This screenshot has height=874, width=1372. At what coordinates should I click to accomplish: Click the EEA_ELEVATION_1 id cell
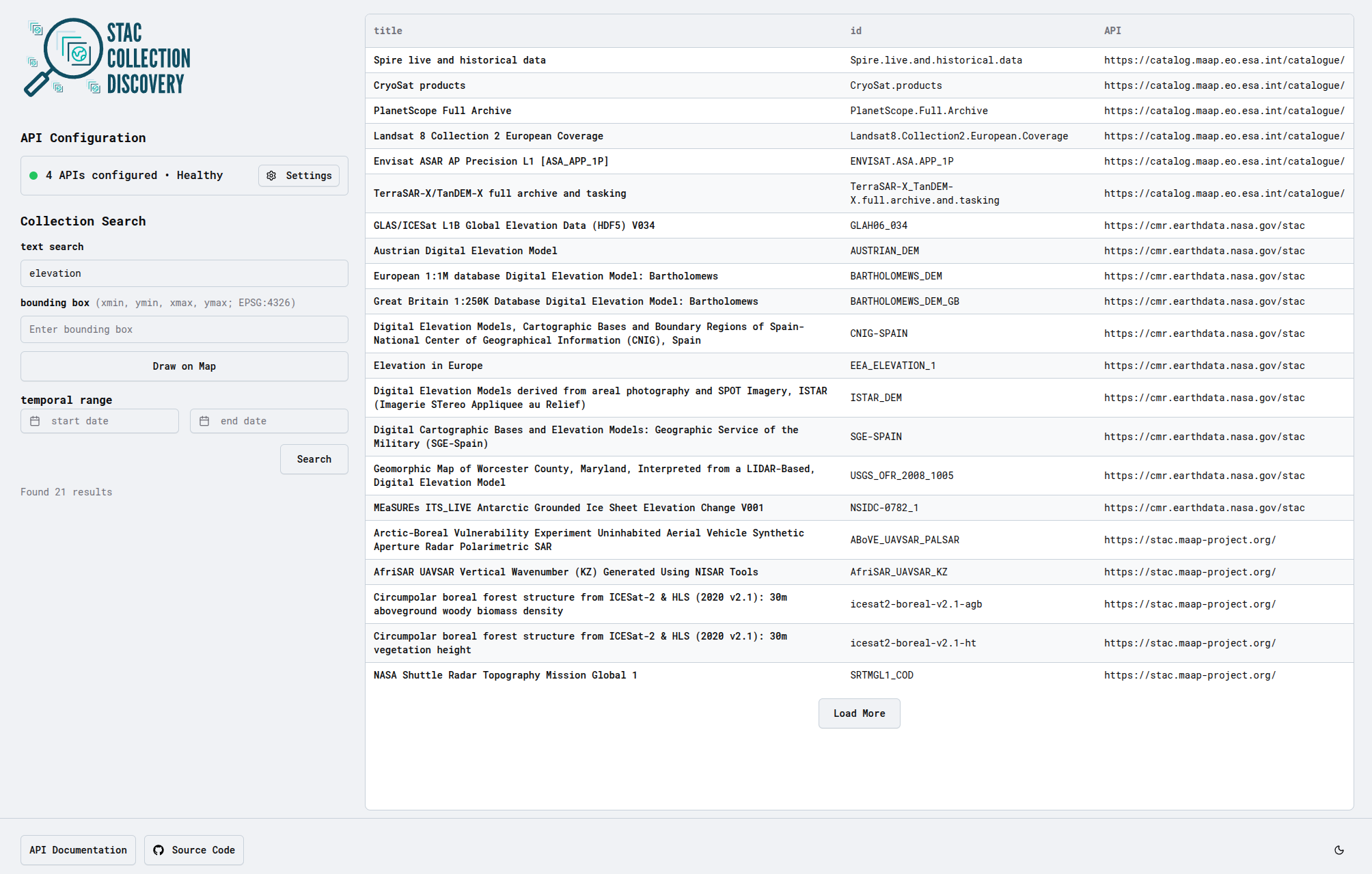pos(893,366)
